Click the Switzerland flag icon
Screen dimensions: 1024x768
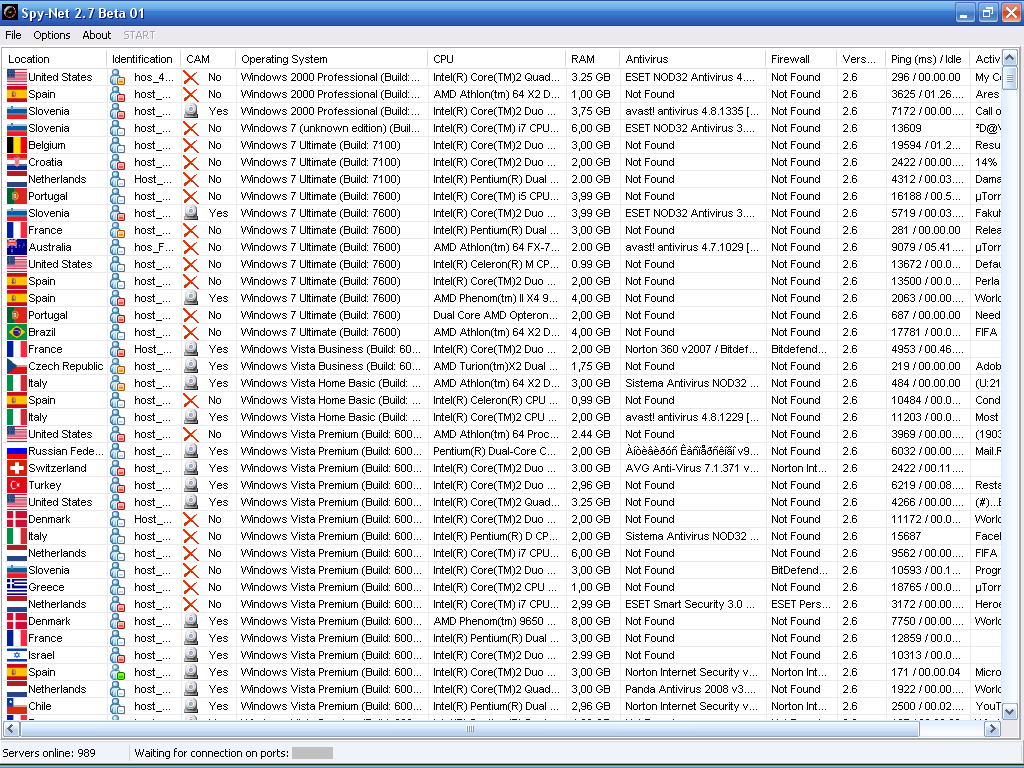(17, 468)
